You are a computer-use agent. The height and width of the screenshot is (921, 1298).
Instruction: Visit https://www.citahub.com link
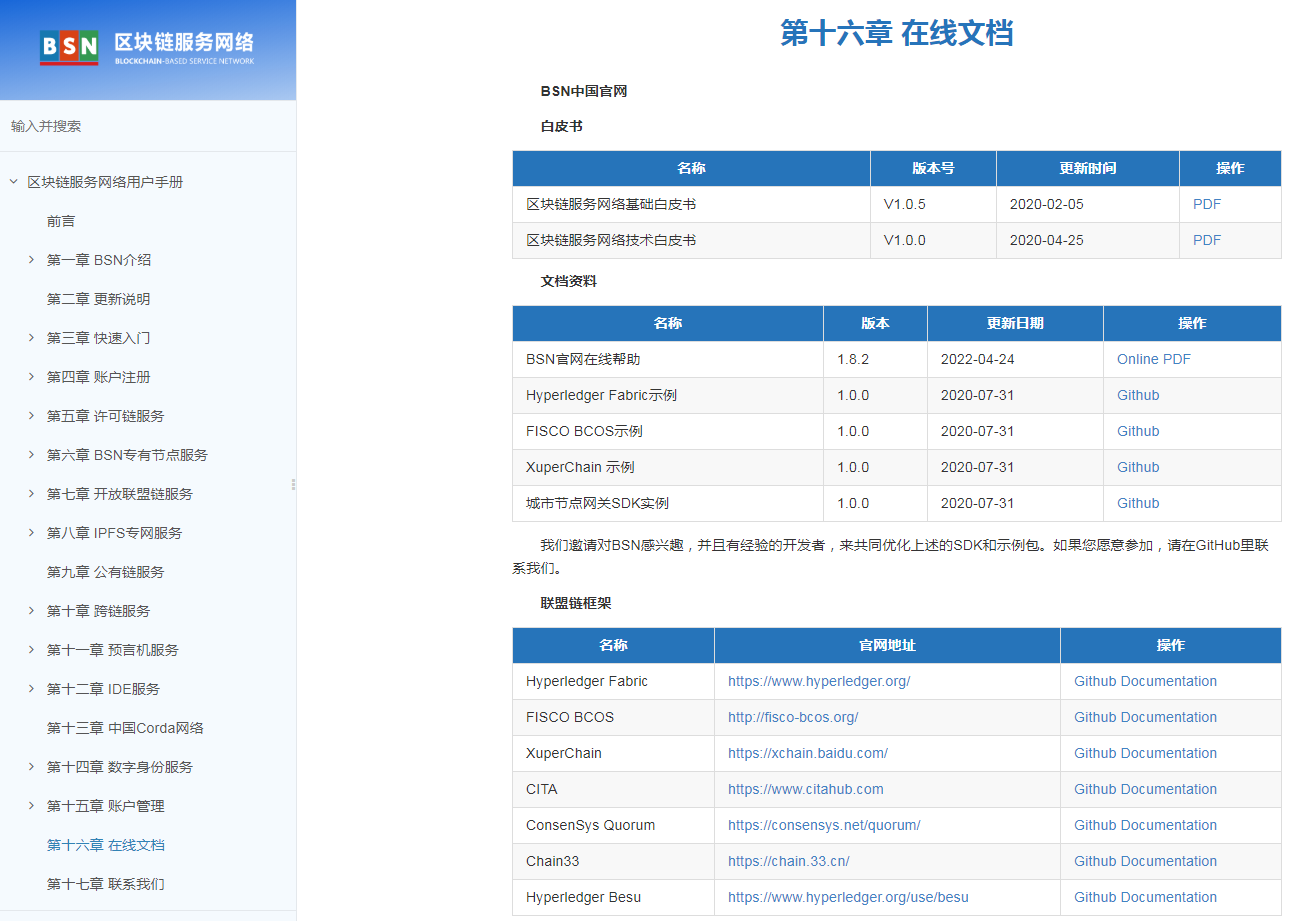coord(806,789)
